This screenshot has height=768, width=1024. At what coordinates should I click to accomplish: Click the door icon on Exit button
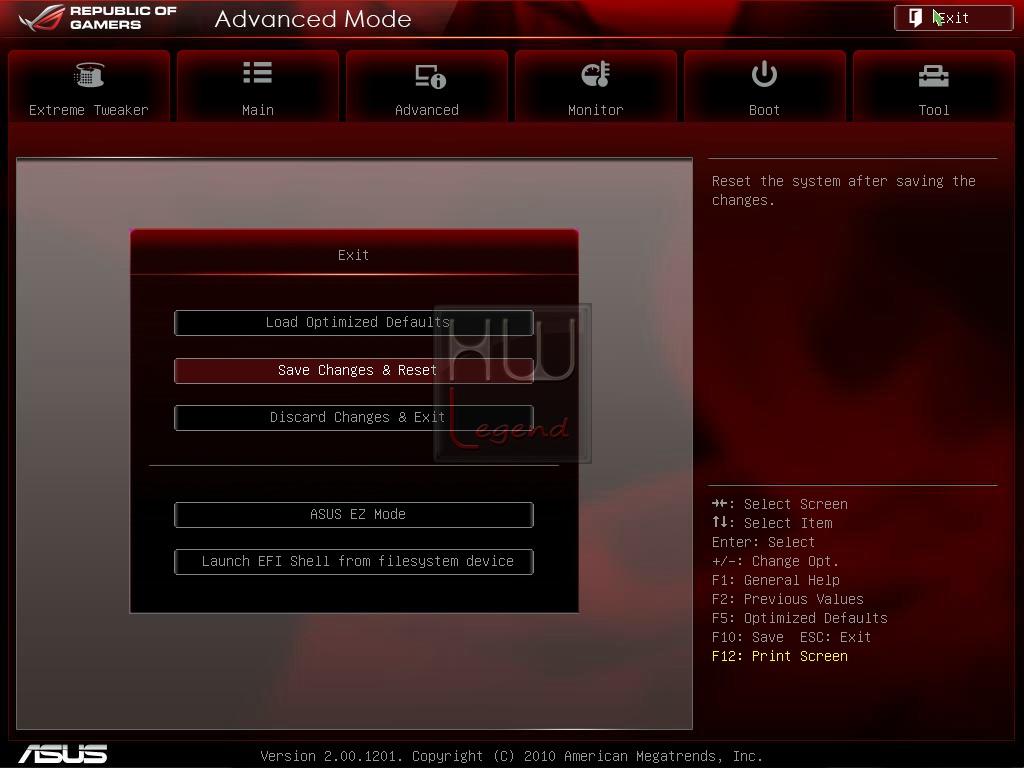coord(916,18)
